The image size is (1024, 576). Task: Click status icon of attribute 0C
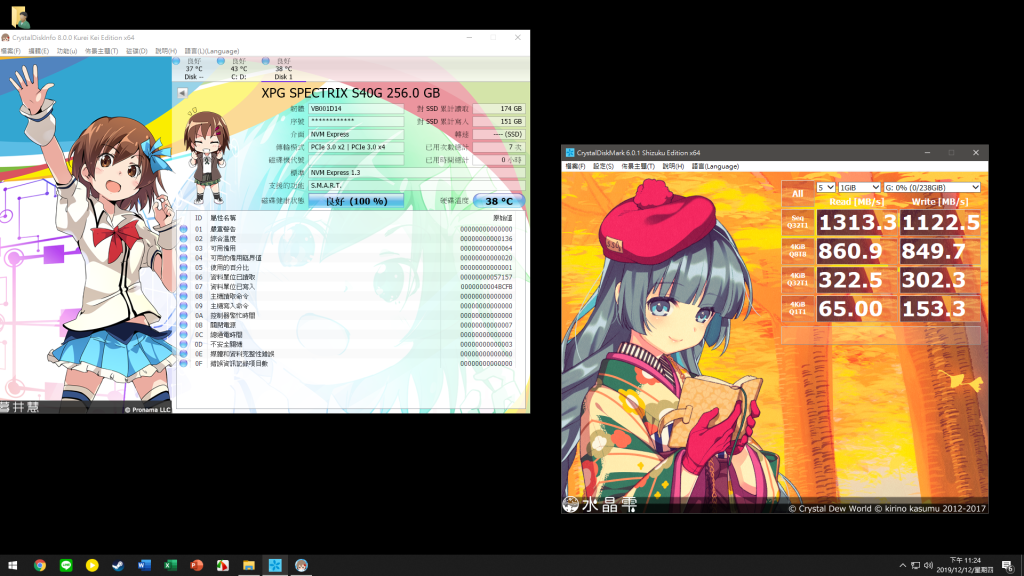pos(184,334)
